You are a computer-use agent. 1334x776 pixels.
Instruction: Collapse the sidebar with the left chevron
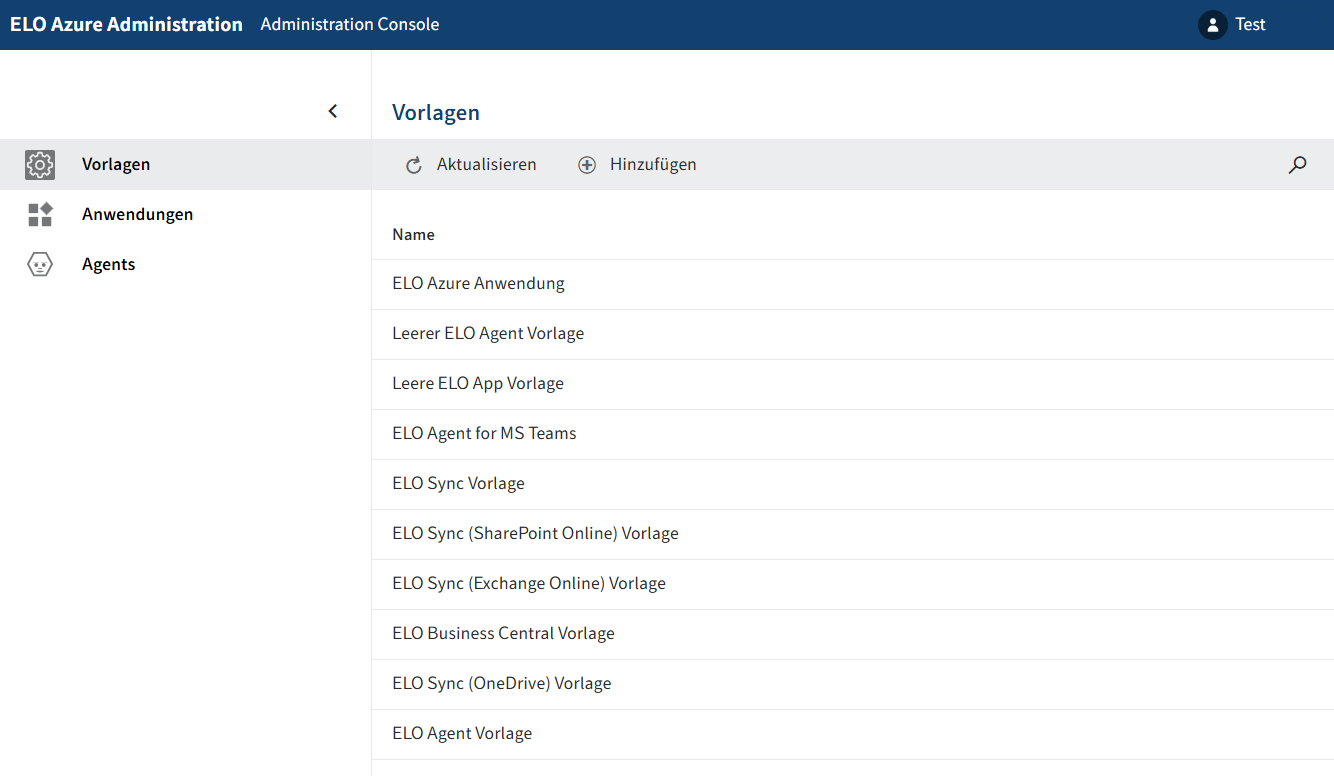pos(333,111)
